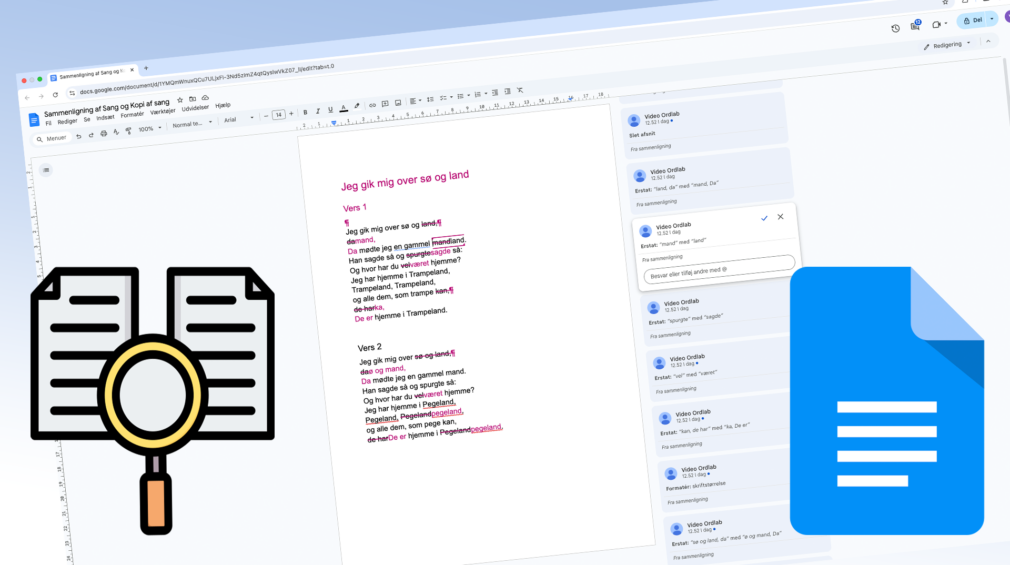Image resolution: width=1010 pixels, height=565 pixels.
Task: Open the text color tool
Action: click(343, 108)
